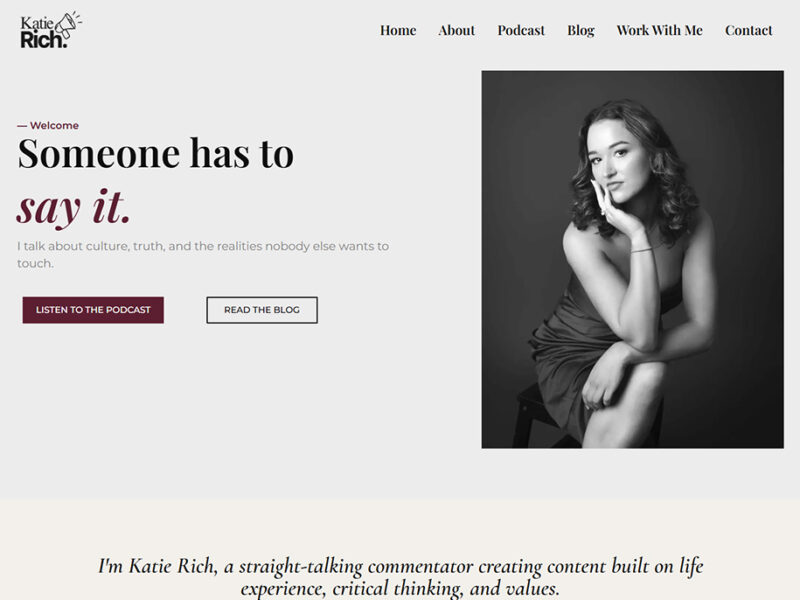Navigate to the Podcast section
800x600 pixels.
point(521,30)
